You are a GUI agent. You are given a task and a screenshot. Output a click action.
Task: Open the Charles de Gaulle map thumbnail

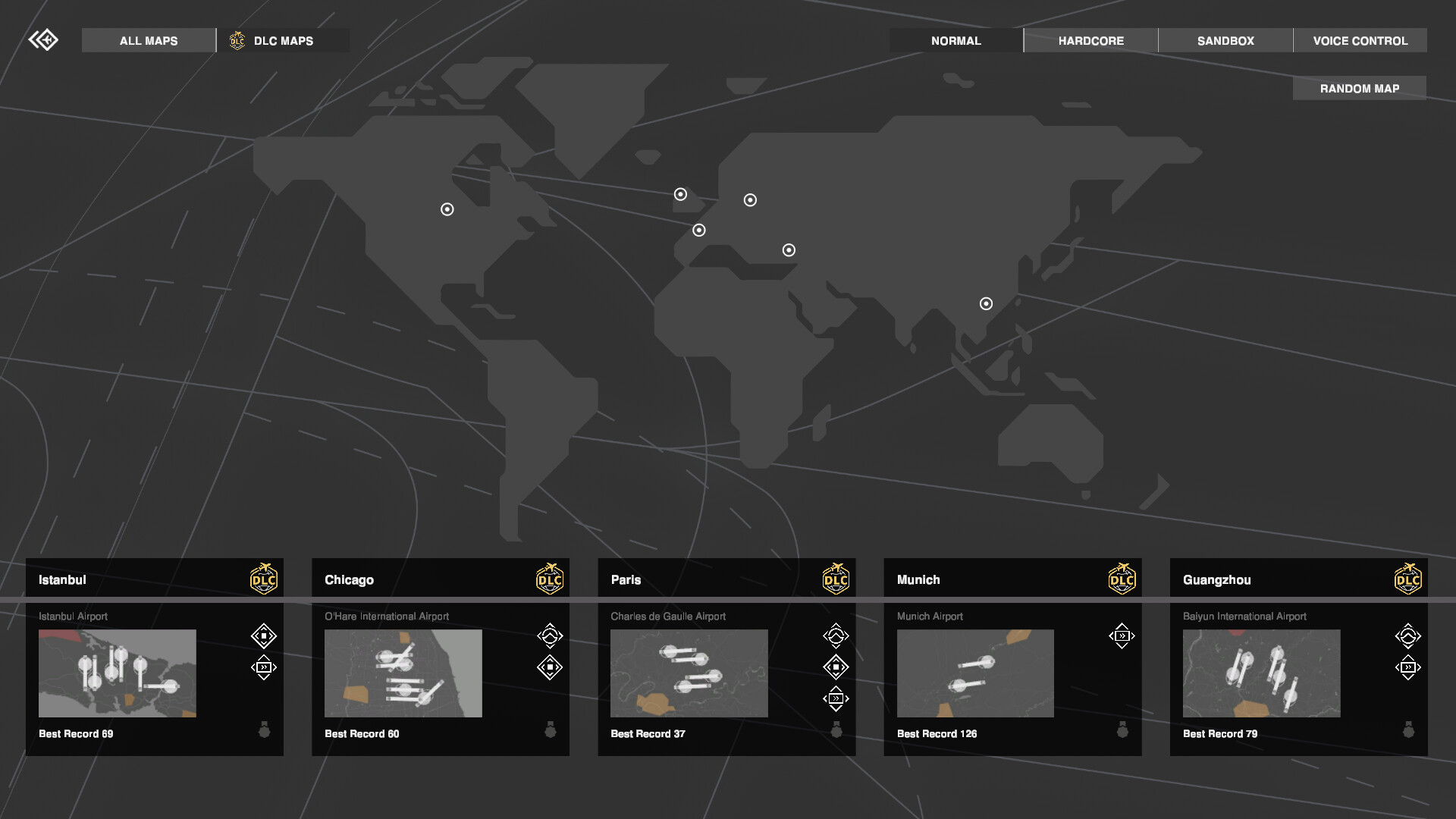click(689, 673)
